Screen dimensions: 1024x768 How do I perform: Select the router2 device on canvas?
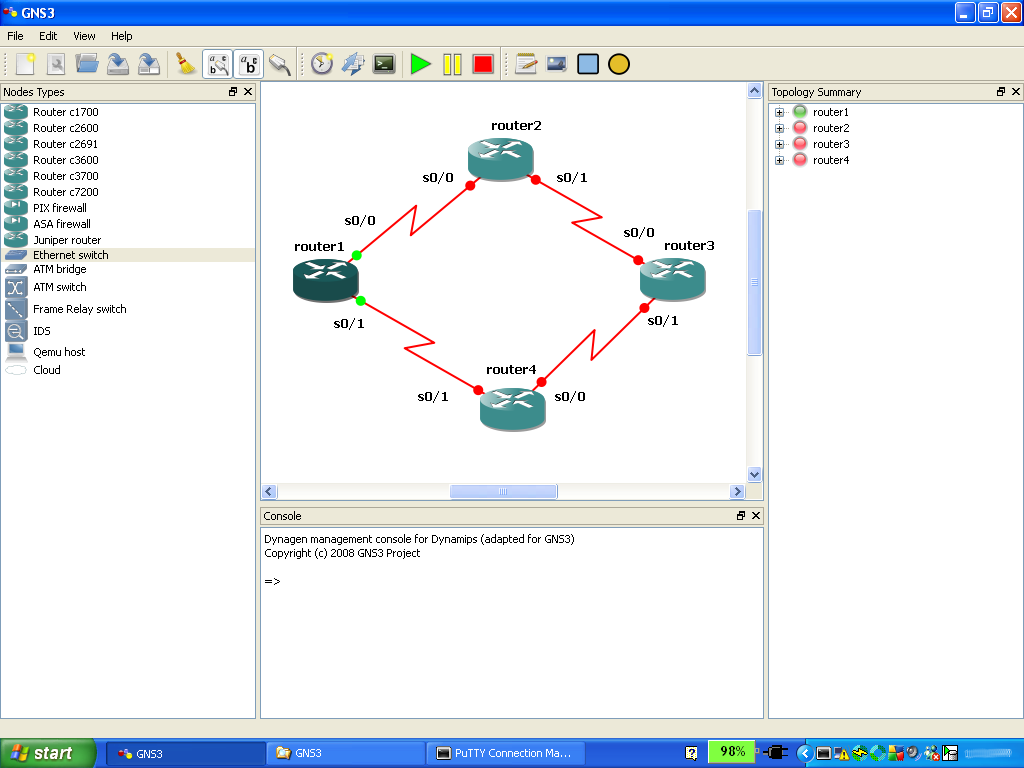point(501,159)
